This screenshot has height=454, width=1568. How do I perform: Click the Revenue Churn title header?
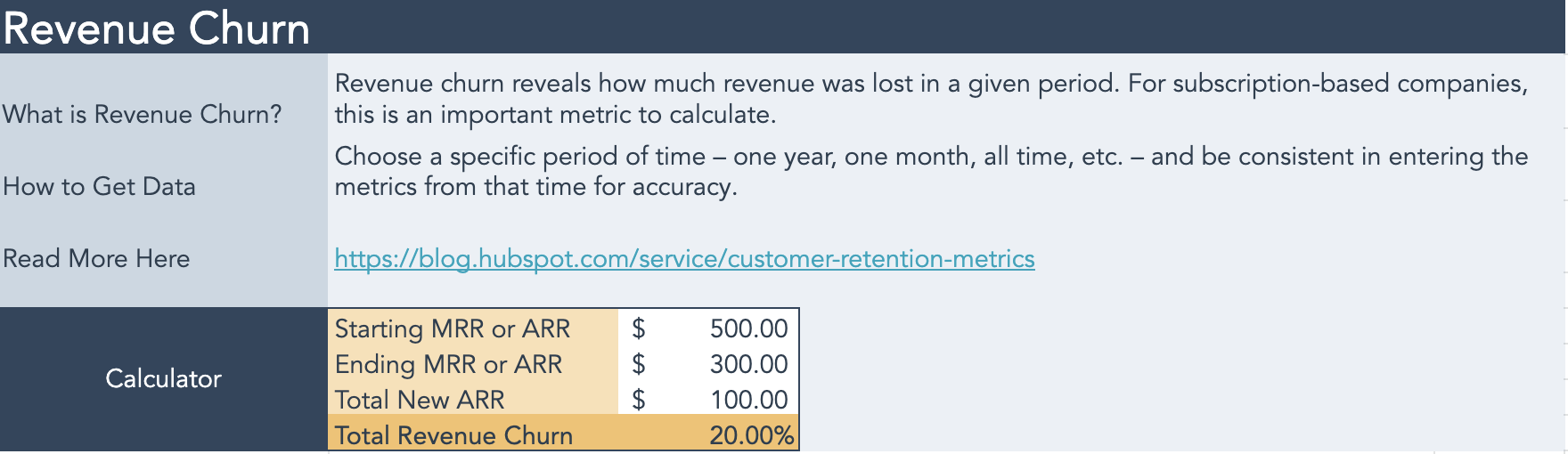coord(157,28)
